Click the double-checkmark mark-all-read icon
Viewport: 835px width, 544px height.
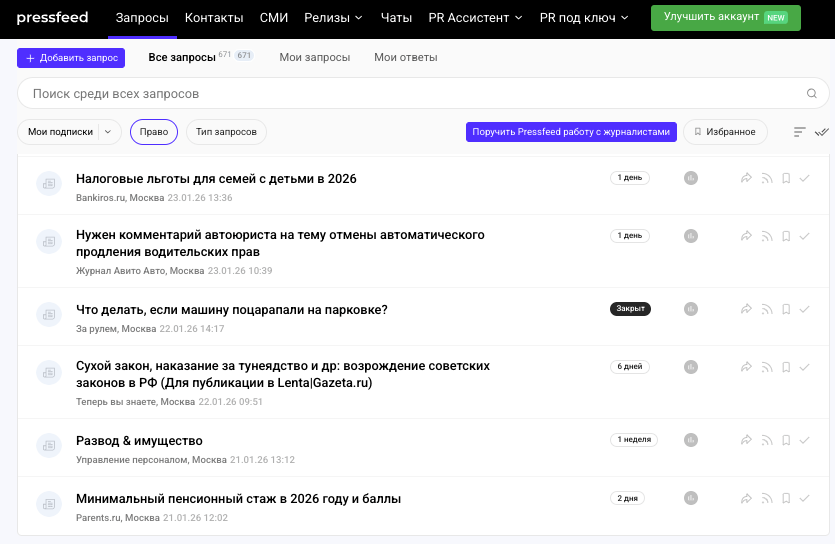[x=822, y=132]
